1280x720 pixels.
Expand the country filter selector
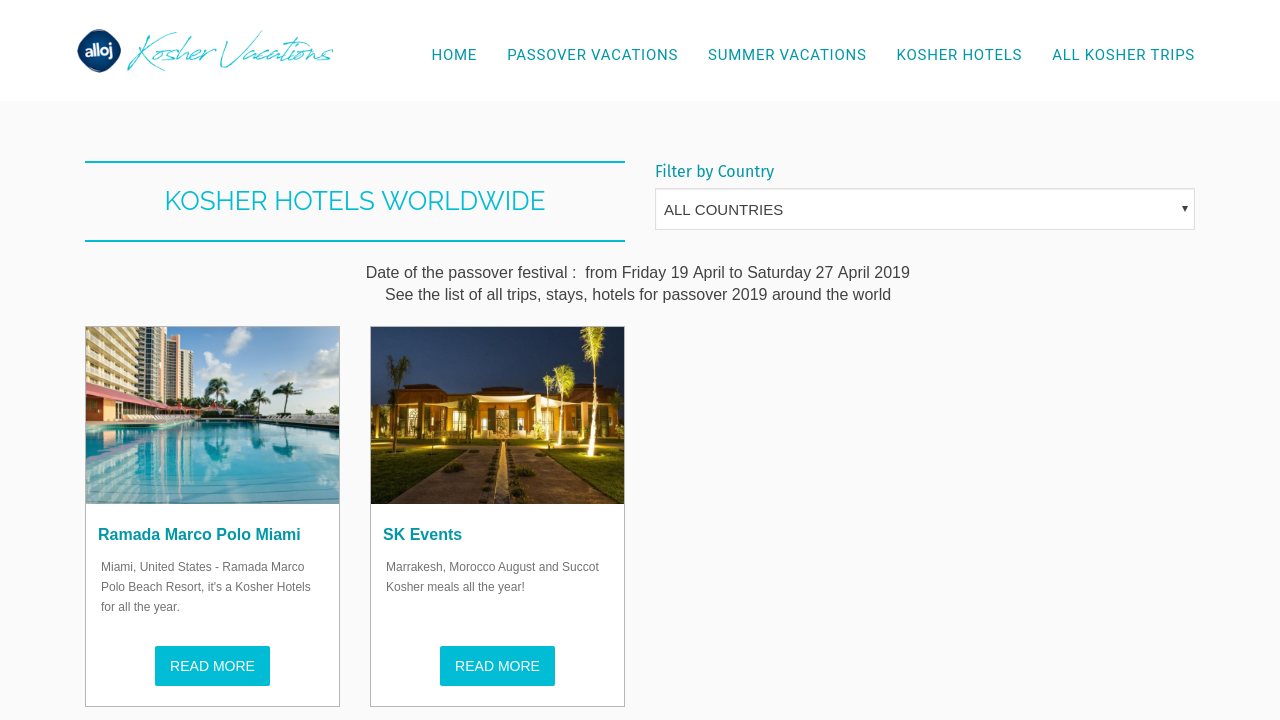point(924,209)
